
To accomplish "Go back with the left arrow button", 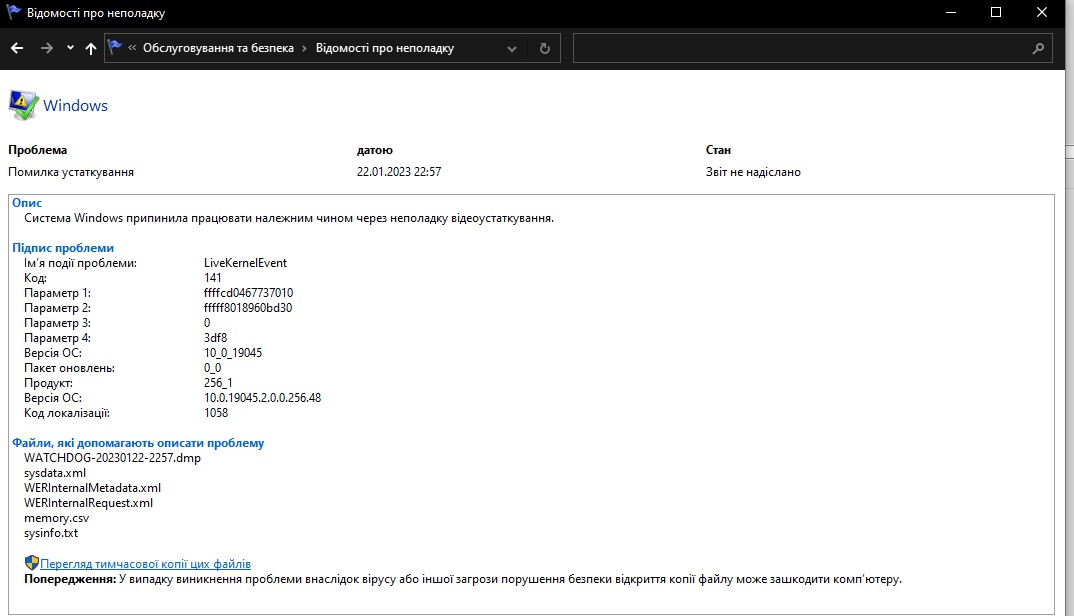I will pos(17,48).
